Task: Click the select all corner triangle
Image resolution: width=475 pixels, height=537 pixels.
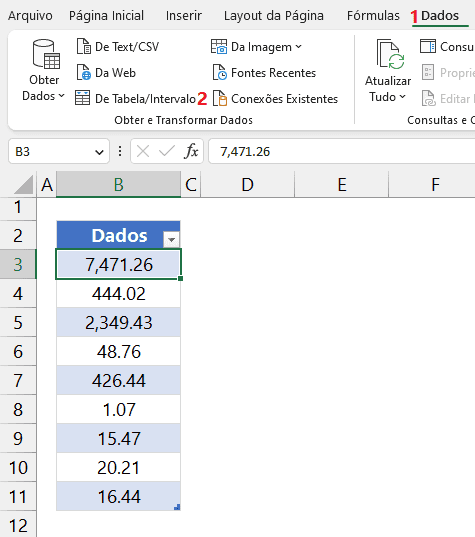Action: click(x=24, y=185)
